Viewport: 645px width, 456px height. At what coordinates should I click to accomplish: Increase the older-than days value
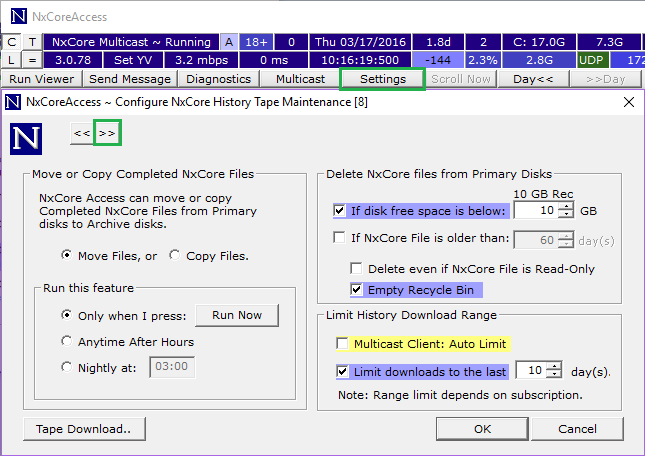pos(567,236)
